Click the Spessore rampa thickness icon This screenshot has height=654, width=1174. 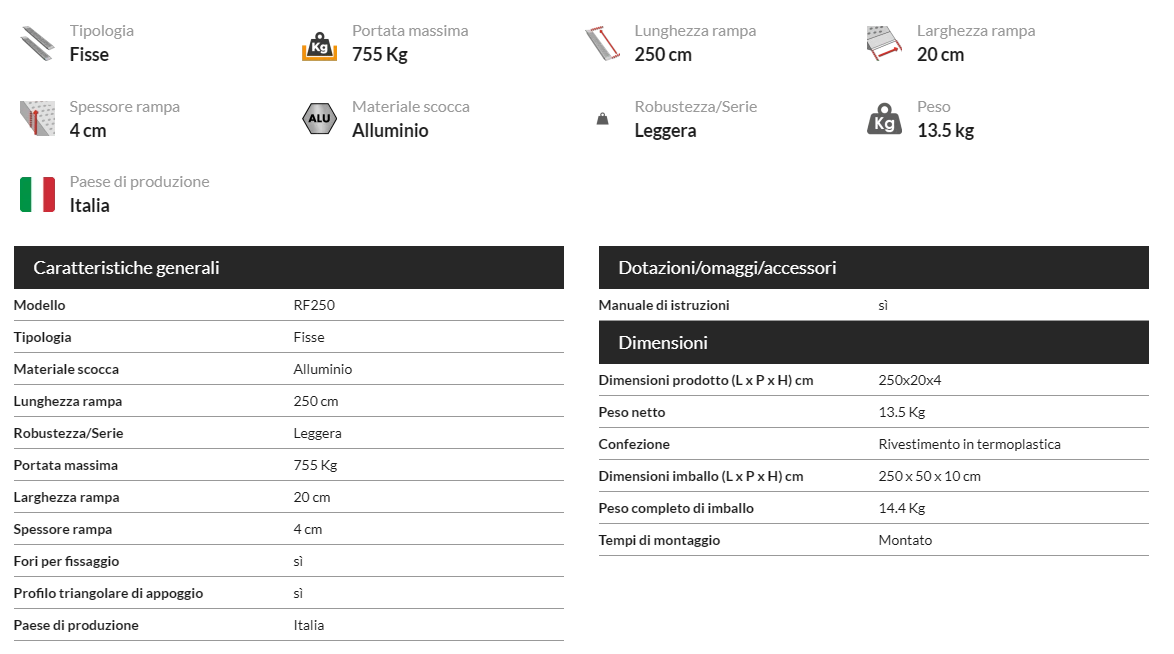(37, 118)
